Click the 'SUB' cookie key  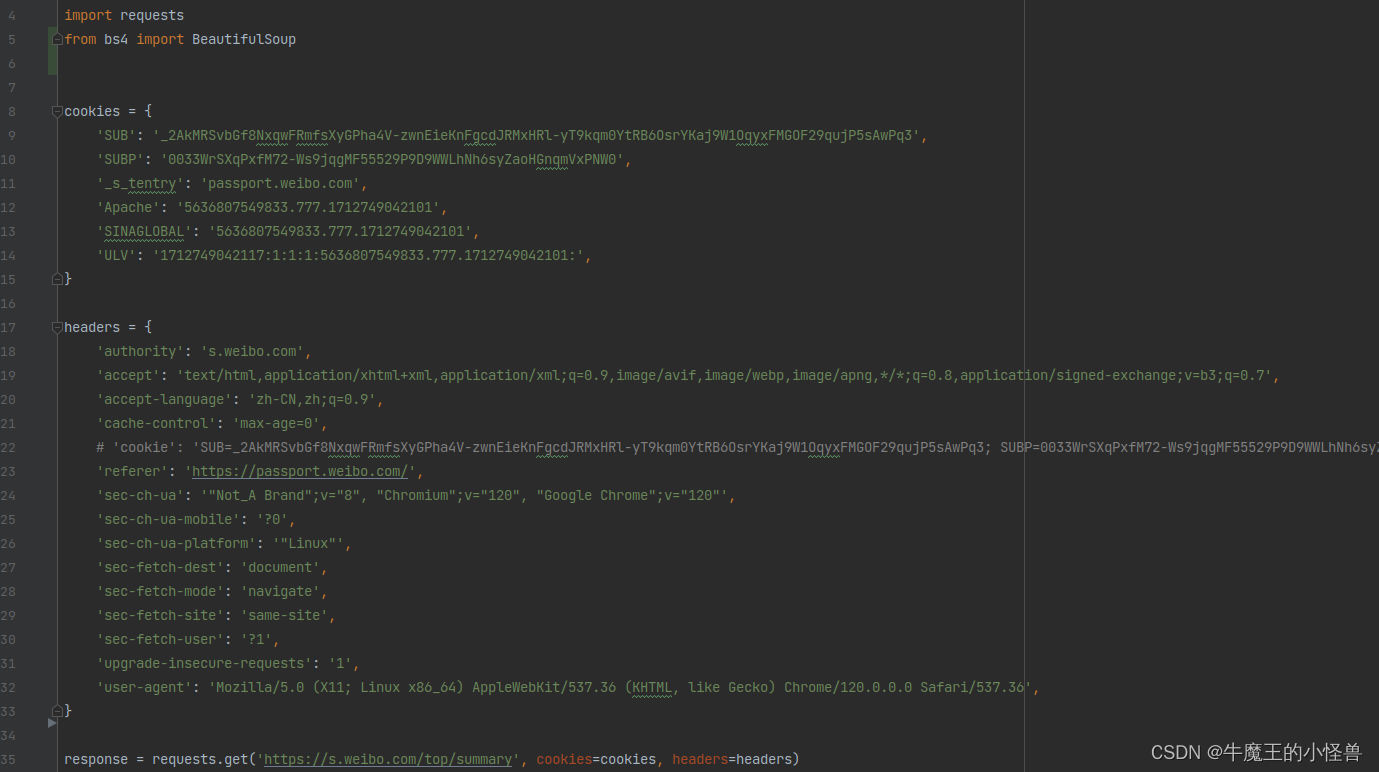coord(116,135)
